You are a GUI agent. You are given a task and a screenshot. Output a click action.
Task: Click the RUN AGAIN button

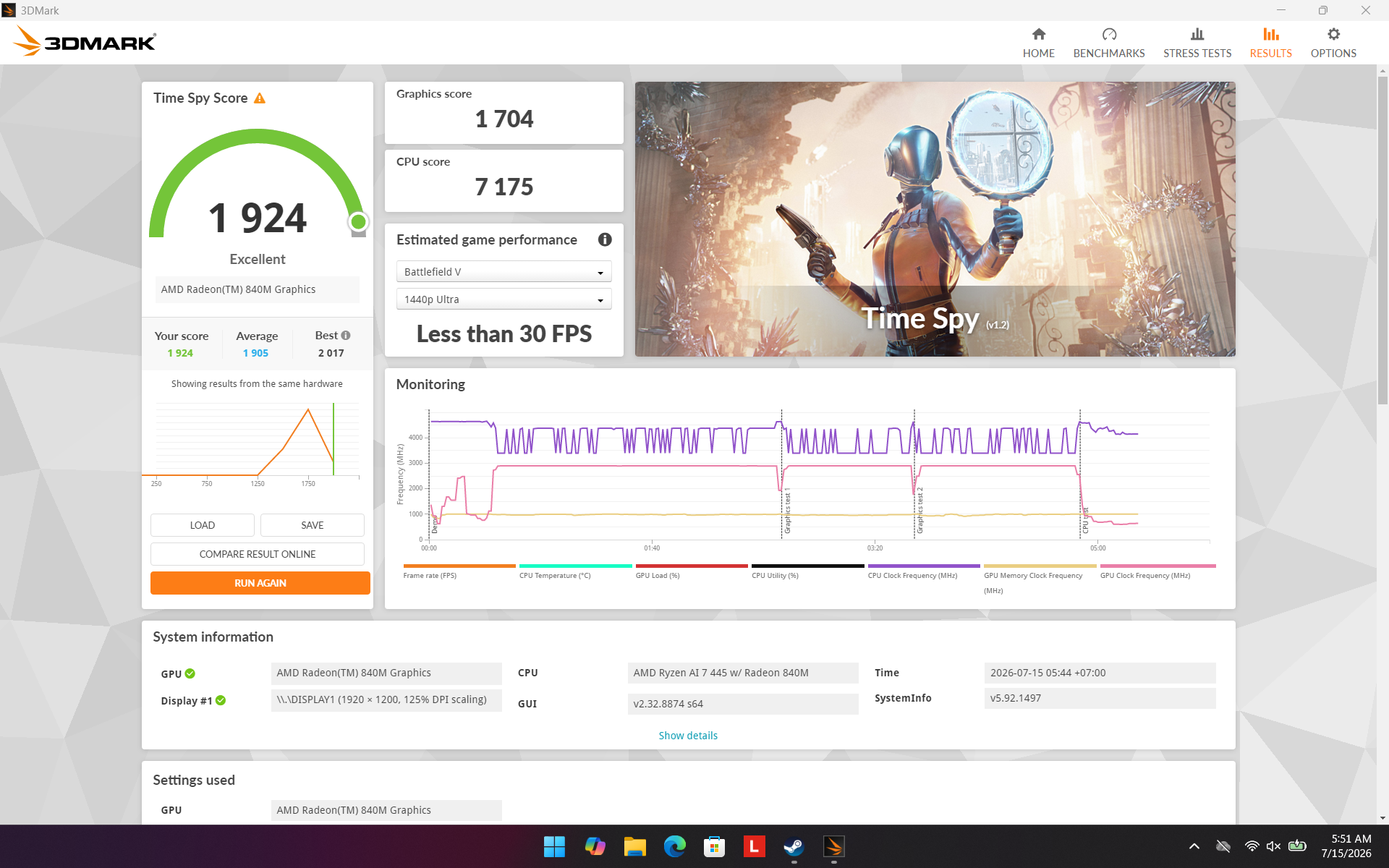click(x=260, y=583)
